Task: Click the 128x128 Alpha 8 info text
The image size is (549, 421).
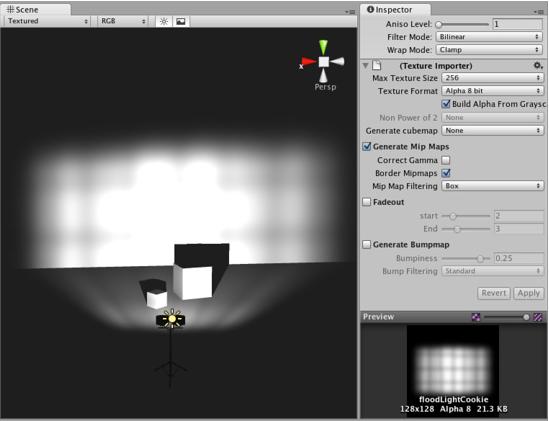Action: 453,409
